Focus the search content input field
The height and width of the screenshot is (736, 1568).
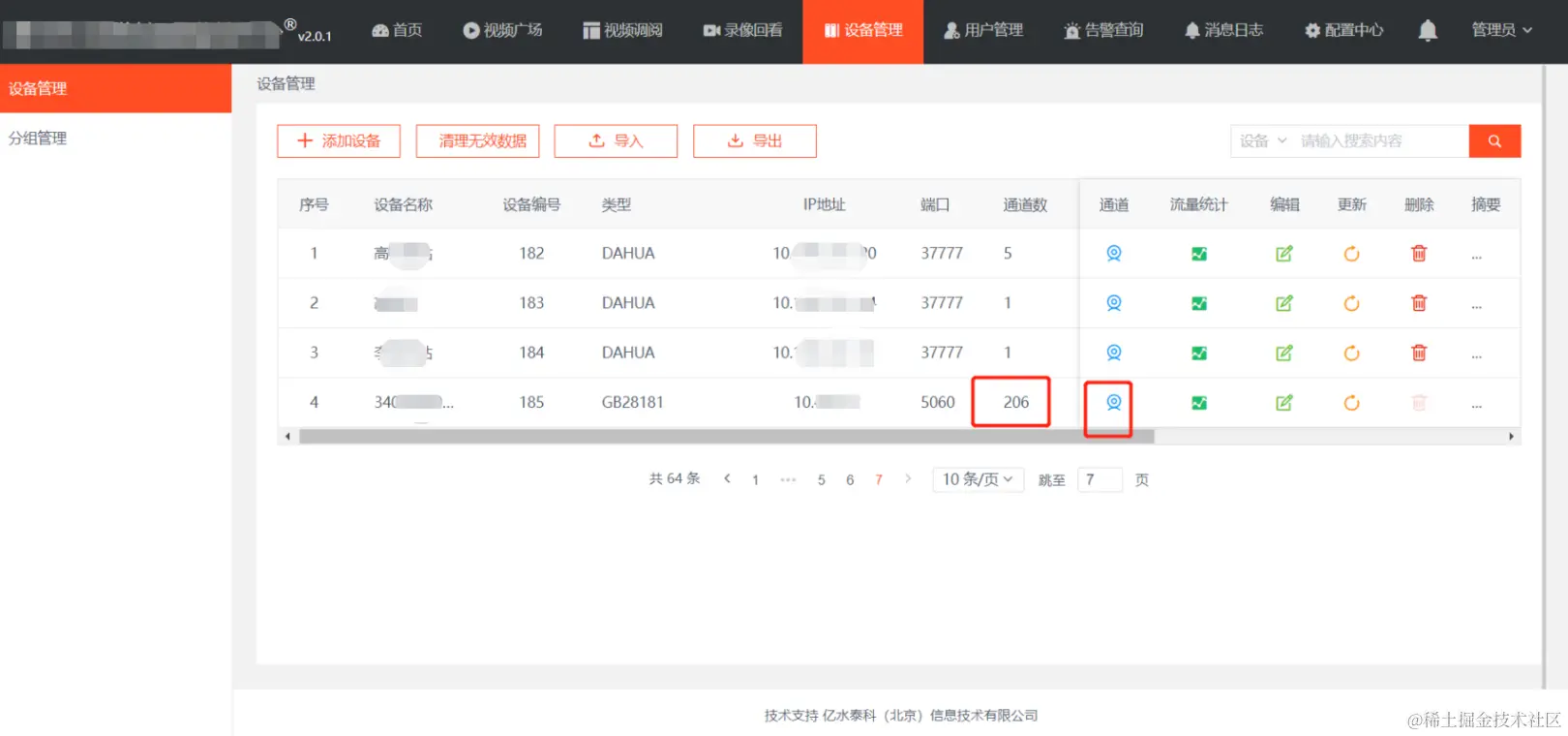pyautogui.click(x=1381, y=141)
